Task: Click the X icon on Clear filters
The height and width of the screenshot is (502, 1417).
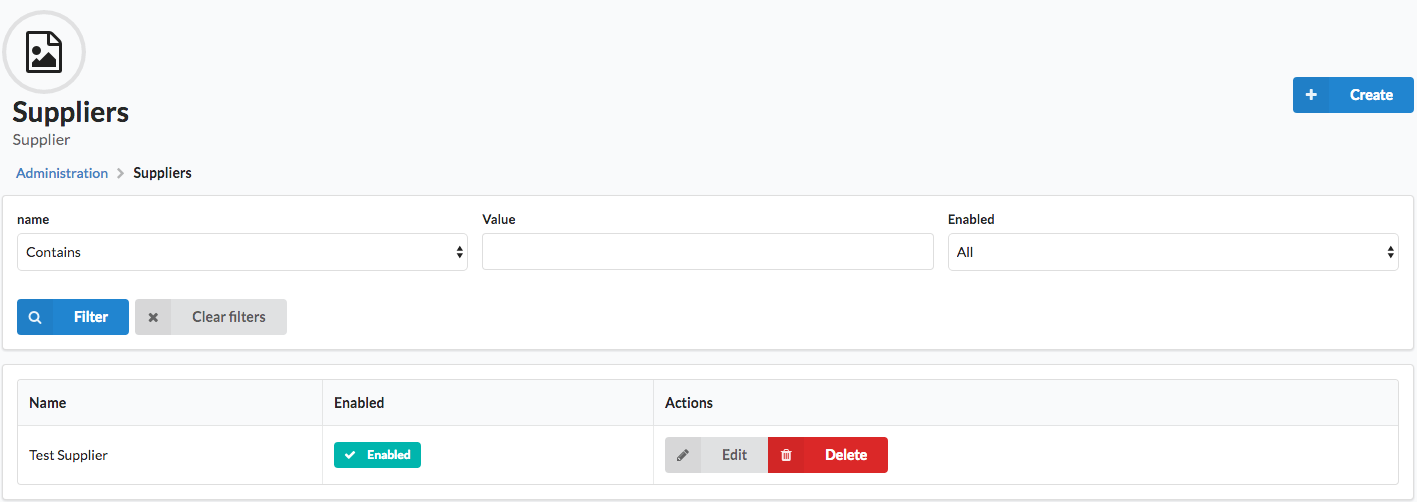Action: [x=153, y=317]
